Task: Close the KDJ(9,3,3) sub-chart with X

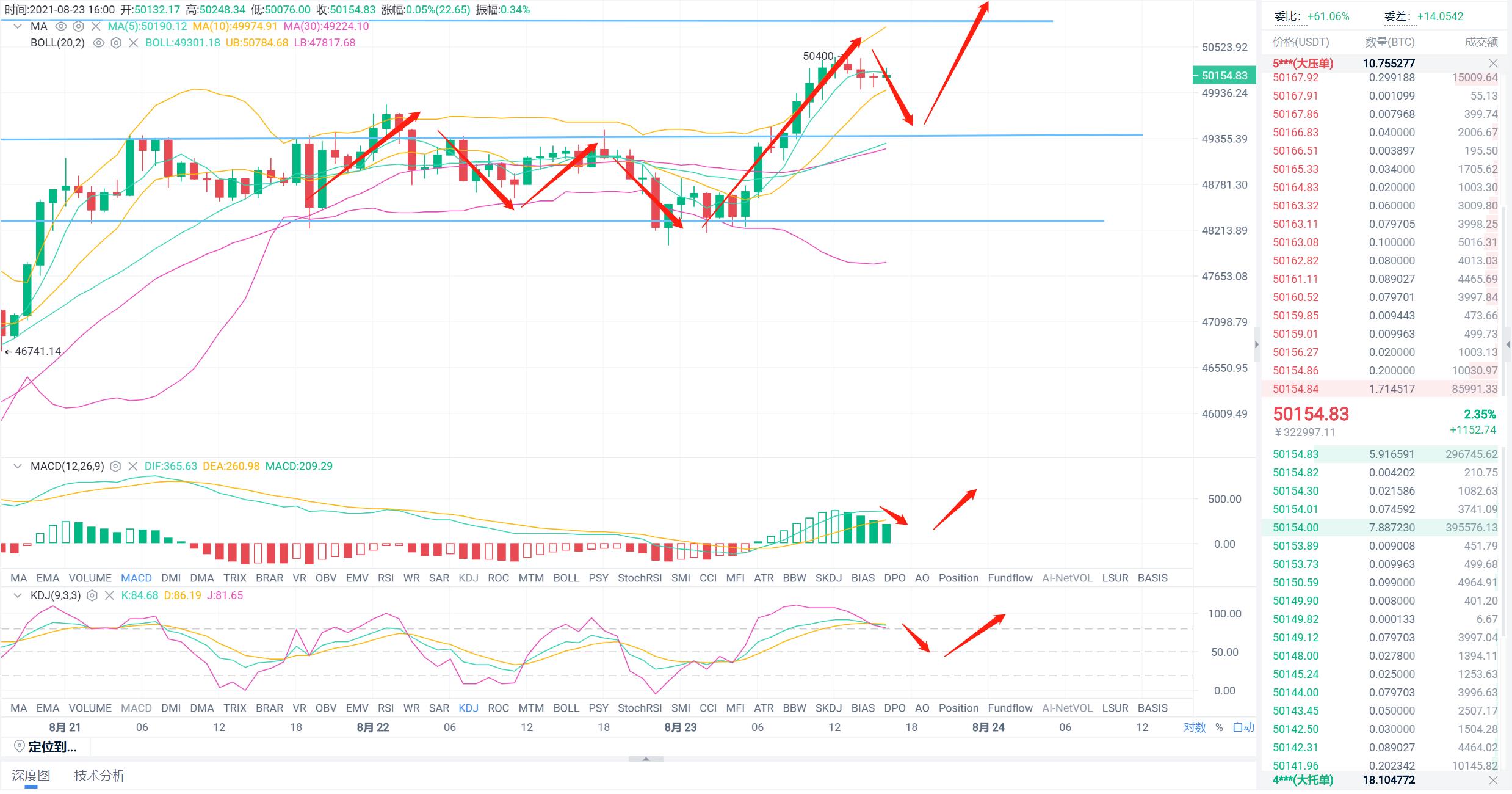Action: coord(109,595)
